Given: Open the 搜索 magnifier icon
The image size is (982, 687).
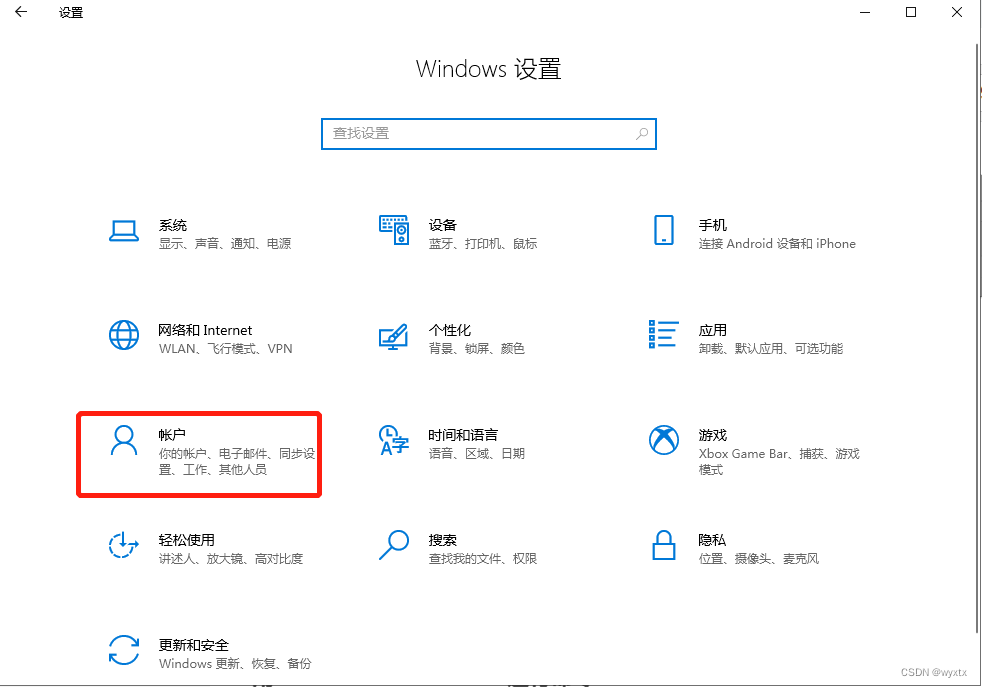Looking at the screenshot, I should tap(394, 545).
